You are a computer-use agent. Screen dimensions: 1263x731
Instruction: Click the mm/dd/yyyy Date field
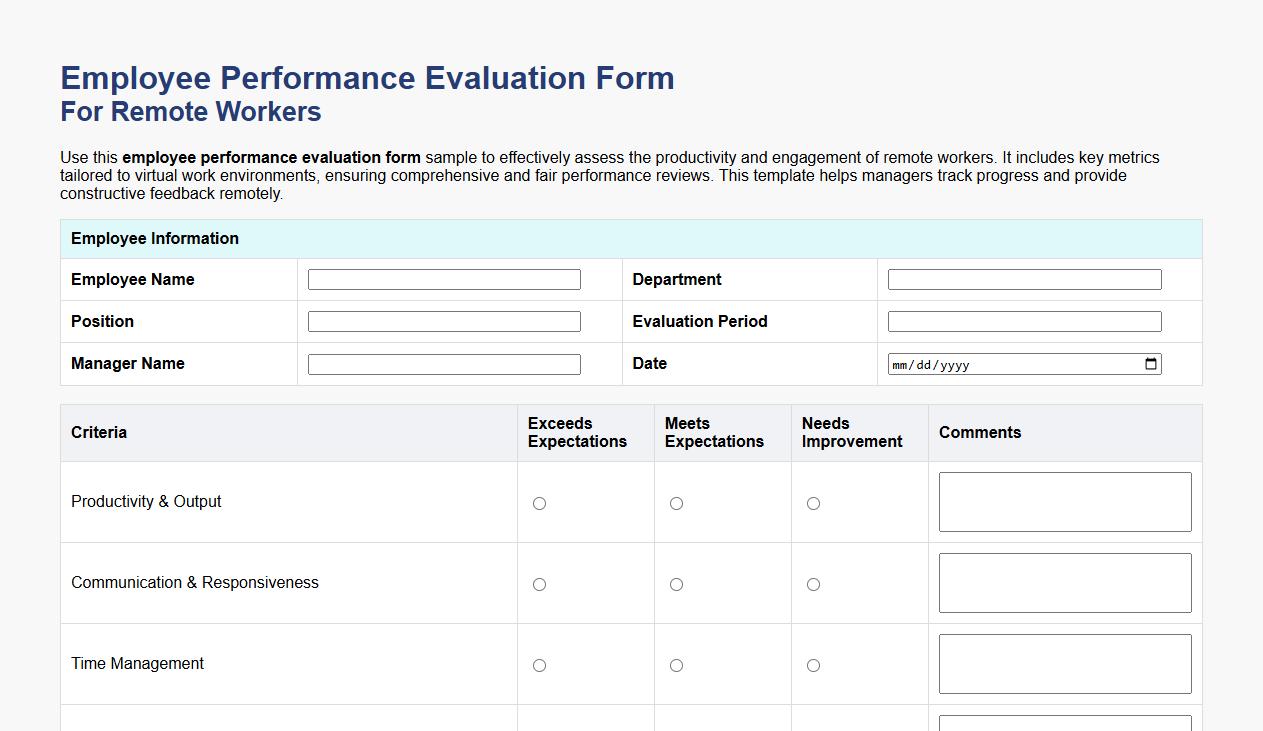tap(1000, 364)
